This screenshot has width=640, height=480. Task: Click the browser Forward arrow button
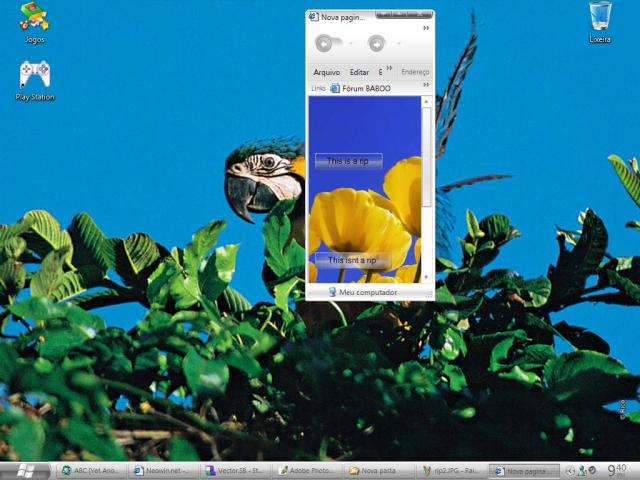[x=376, y=43]
